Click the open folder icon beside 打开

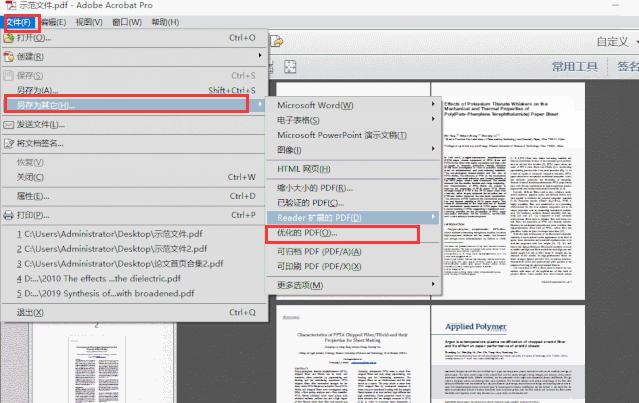9,38
